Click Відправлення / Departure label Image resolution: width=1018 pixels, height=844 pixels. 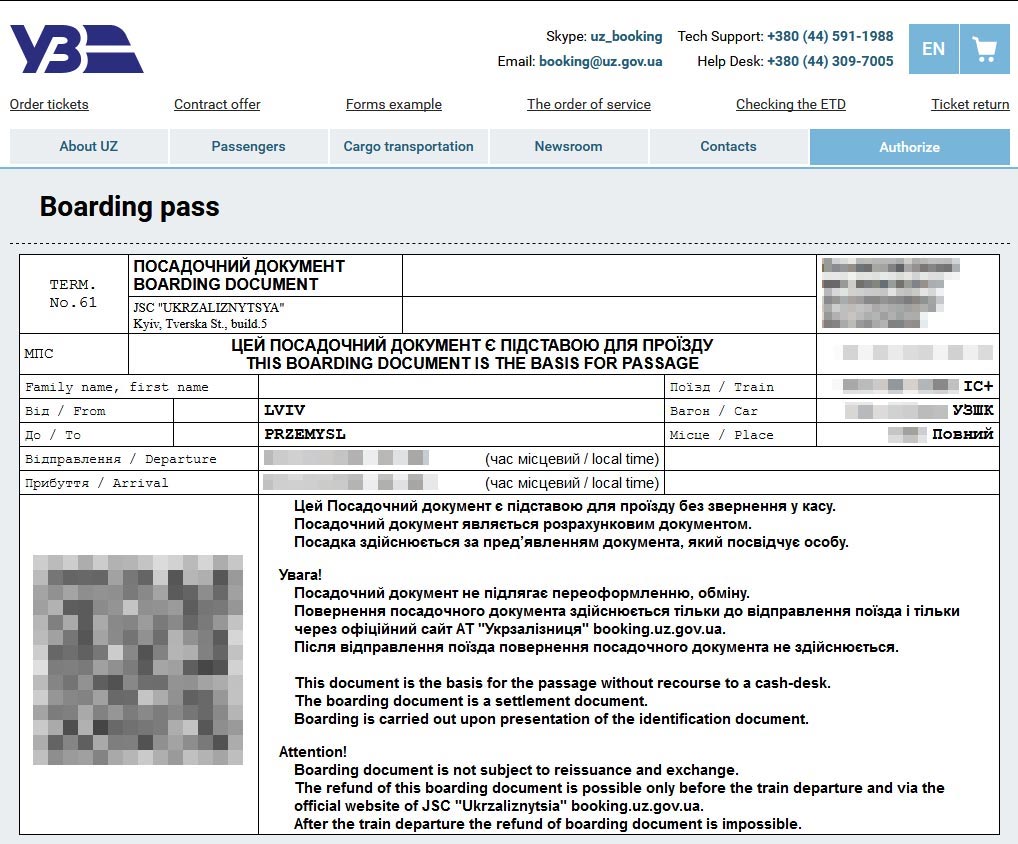point(121,459)
